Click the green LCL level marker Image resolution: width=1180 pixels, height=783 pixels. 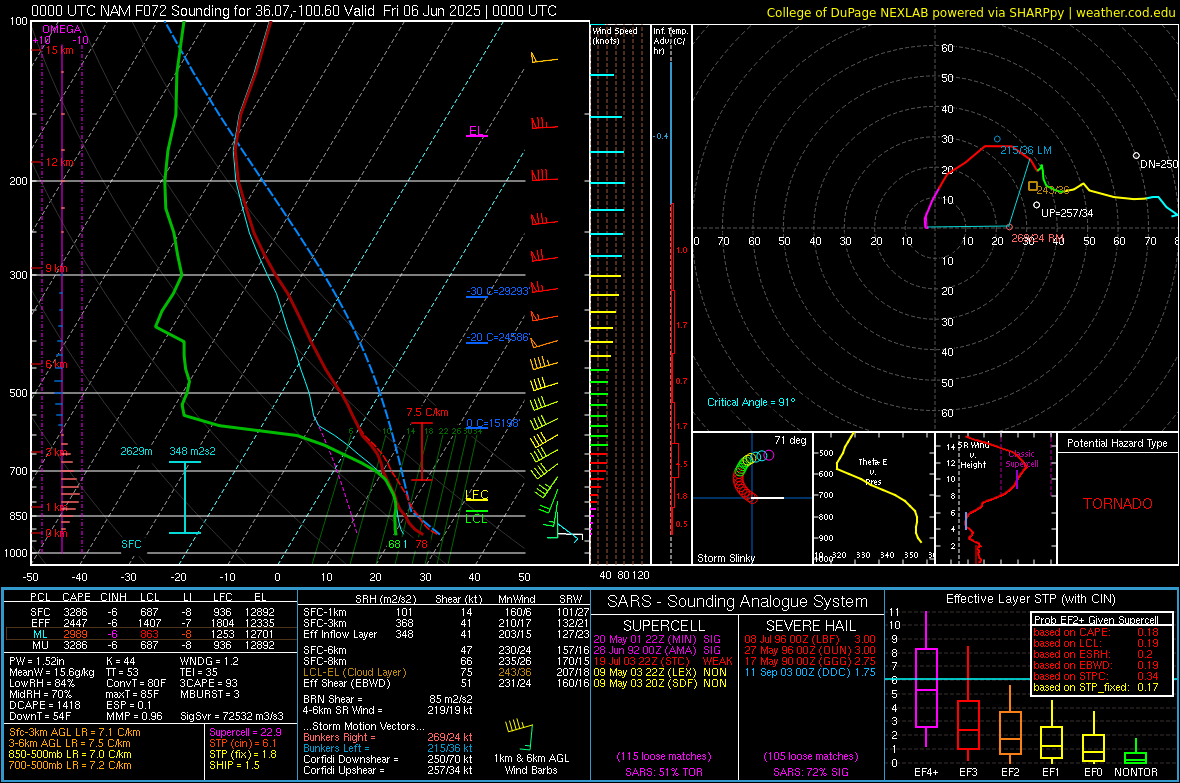[476, 519]
